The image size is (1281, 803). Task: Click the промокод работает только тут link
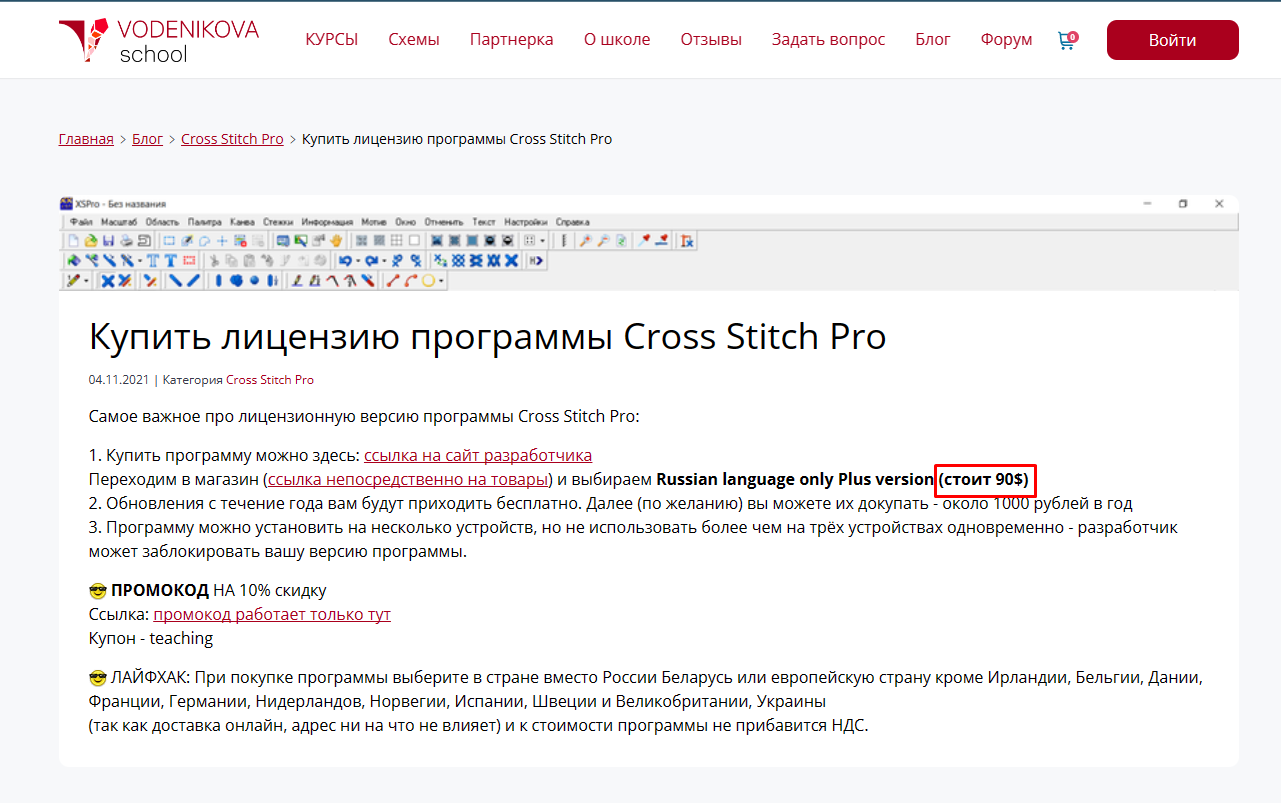point(271,614)
